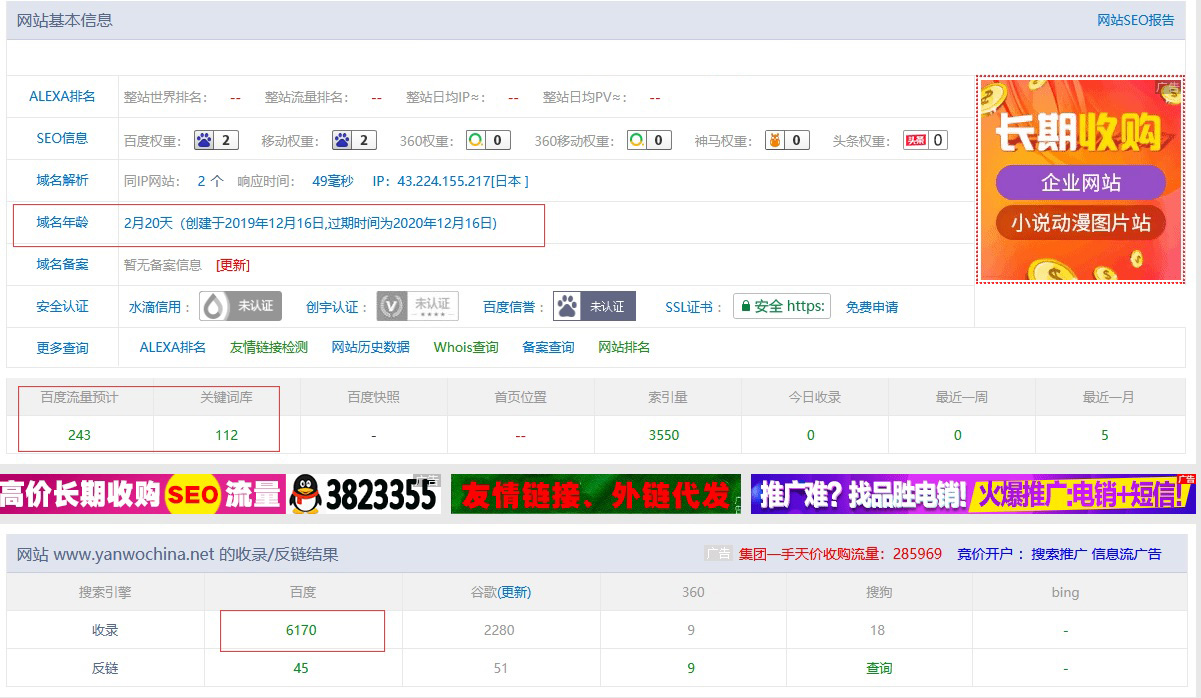The image size is (1201, 698).
Task: Click the 更多查询 row label
Action: tap(62, 348)
